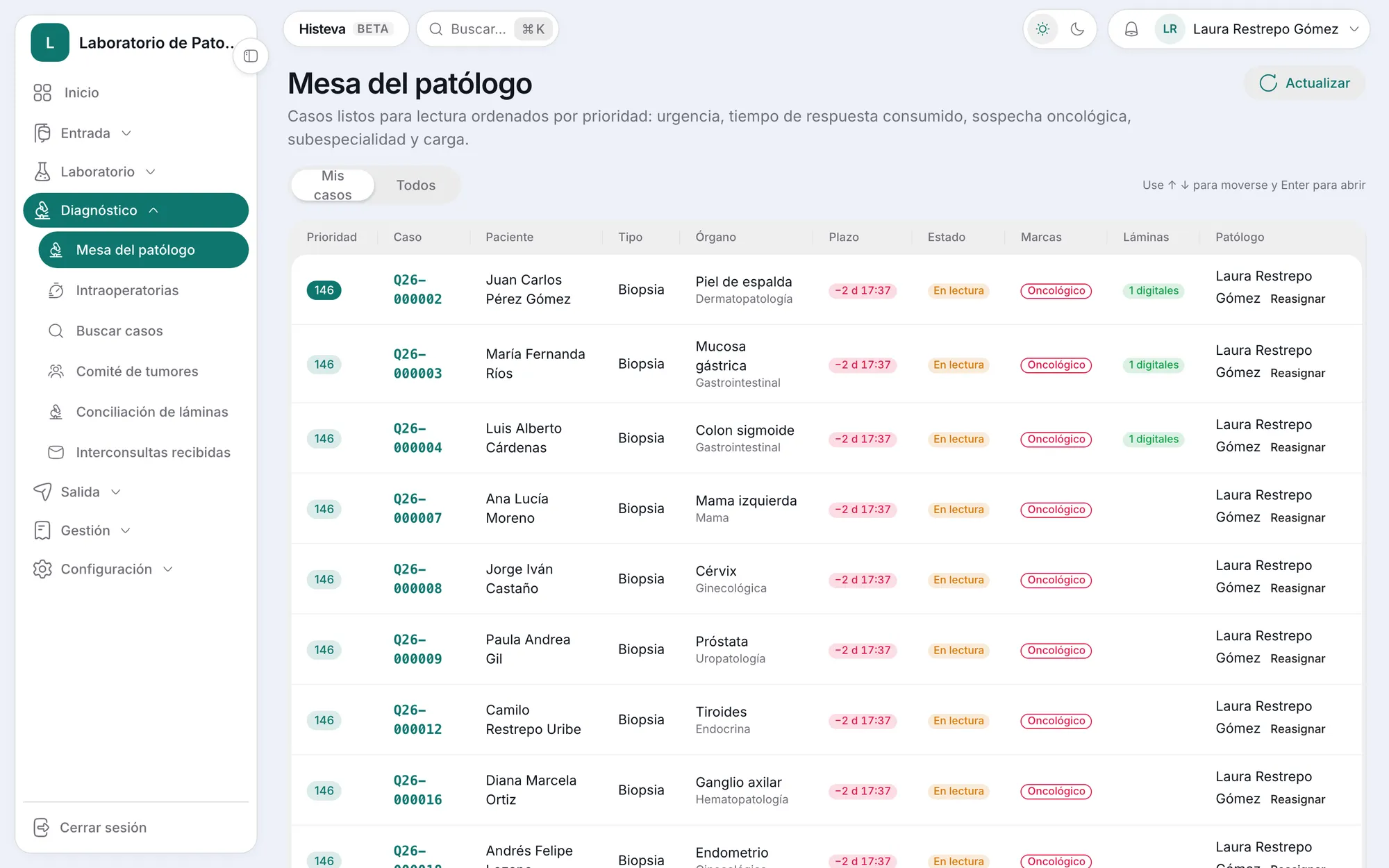Click the Configuración gear icon

tap(42, 569)
